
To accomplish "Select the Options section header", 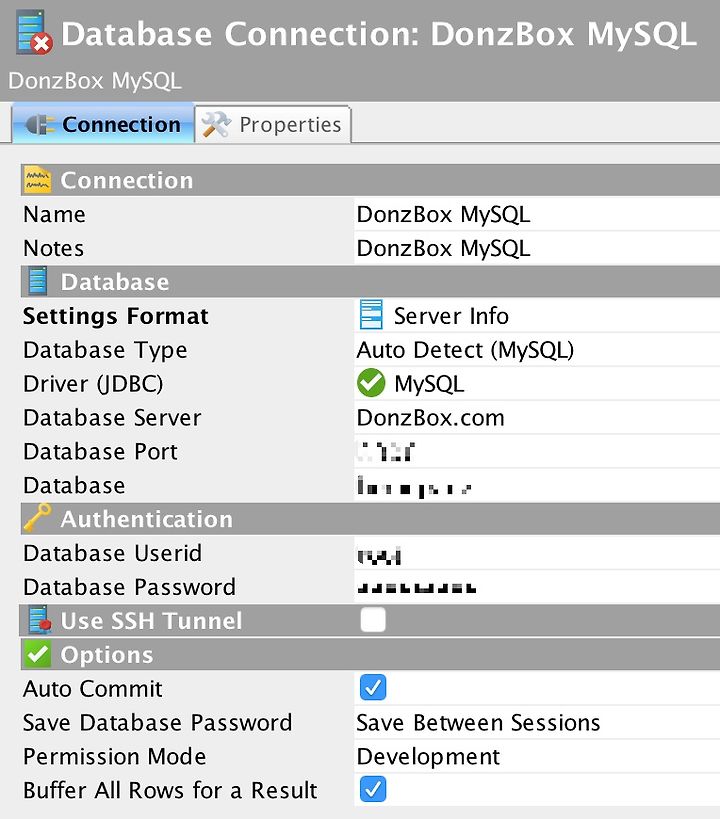I will pyautogui.click(x=370, y=654).
